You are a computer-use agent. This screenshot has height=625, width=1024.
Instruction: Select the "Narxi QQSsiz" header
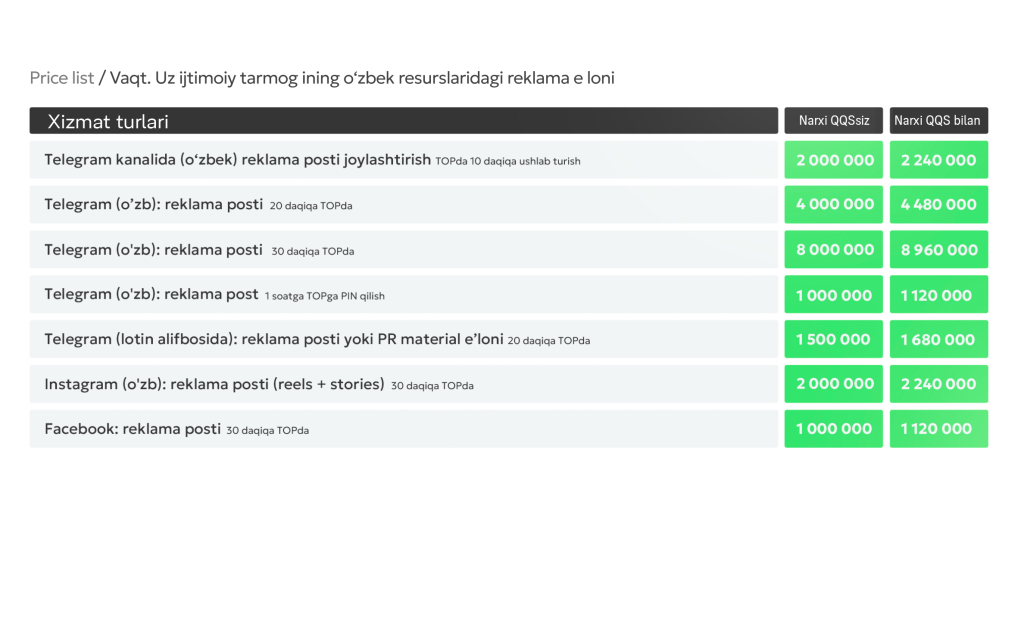point(833,121)
